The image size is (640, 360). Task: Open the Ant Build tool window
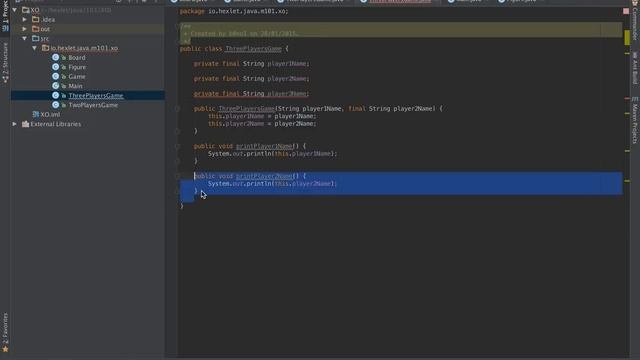[635, 68]
